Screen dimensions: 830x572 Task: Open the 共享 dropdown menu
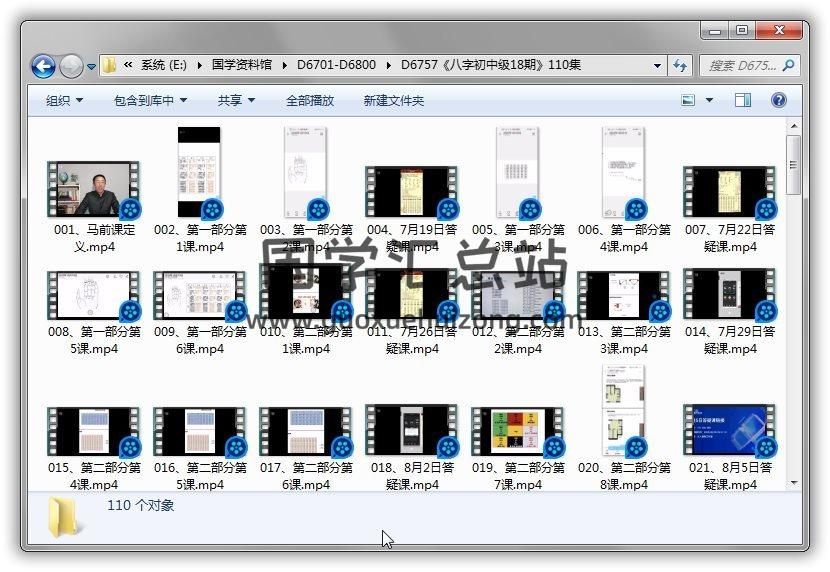point(236,100)
